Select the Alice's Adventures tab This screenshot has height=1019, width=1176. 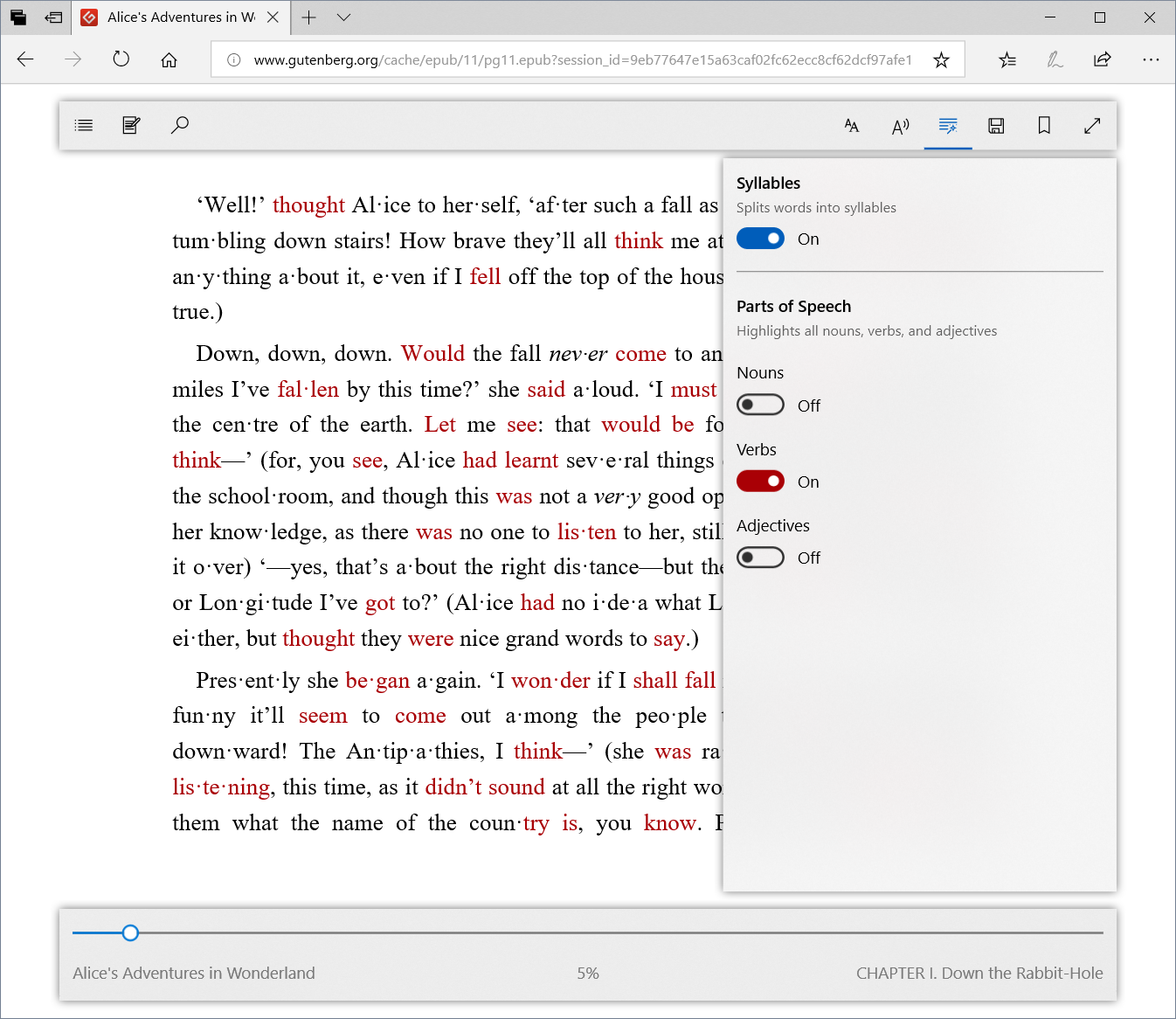(x=179, y=17)
